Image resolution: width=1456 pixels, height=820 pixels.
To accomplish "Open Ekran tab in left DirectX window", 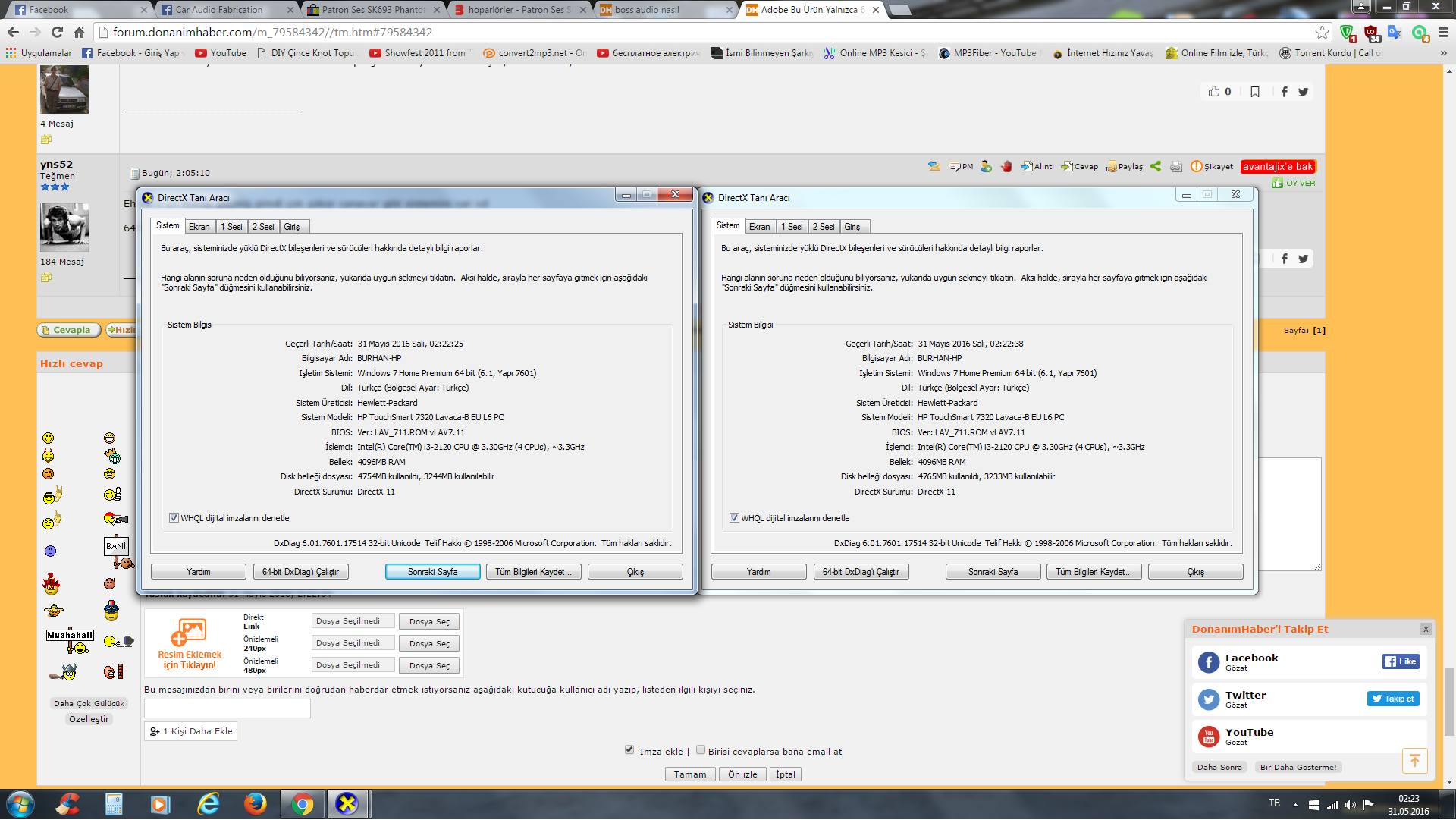I will [199, 227].
